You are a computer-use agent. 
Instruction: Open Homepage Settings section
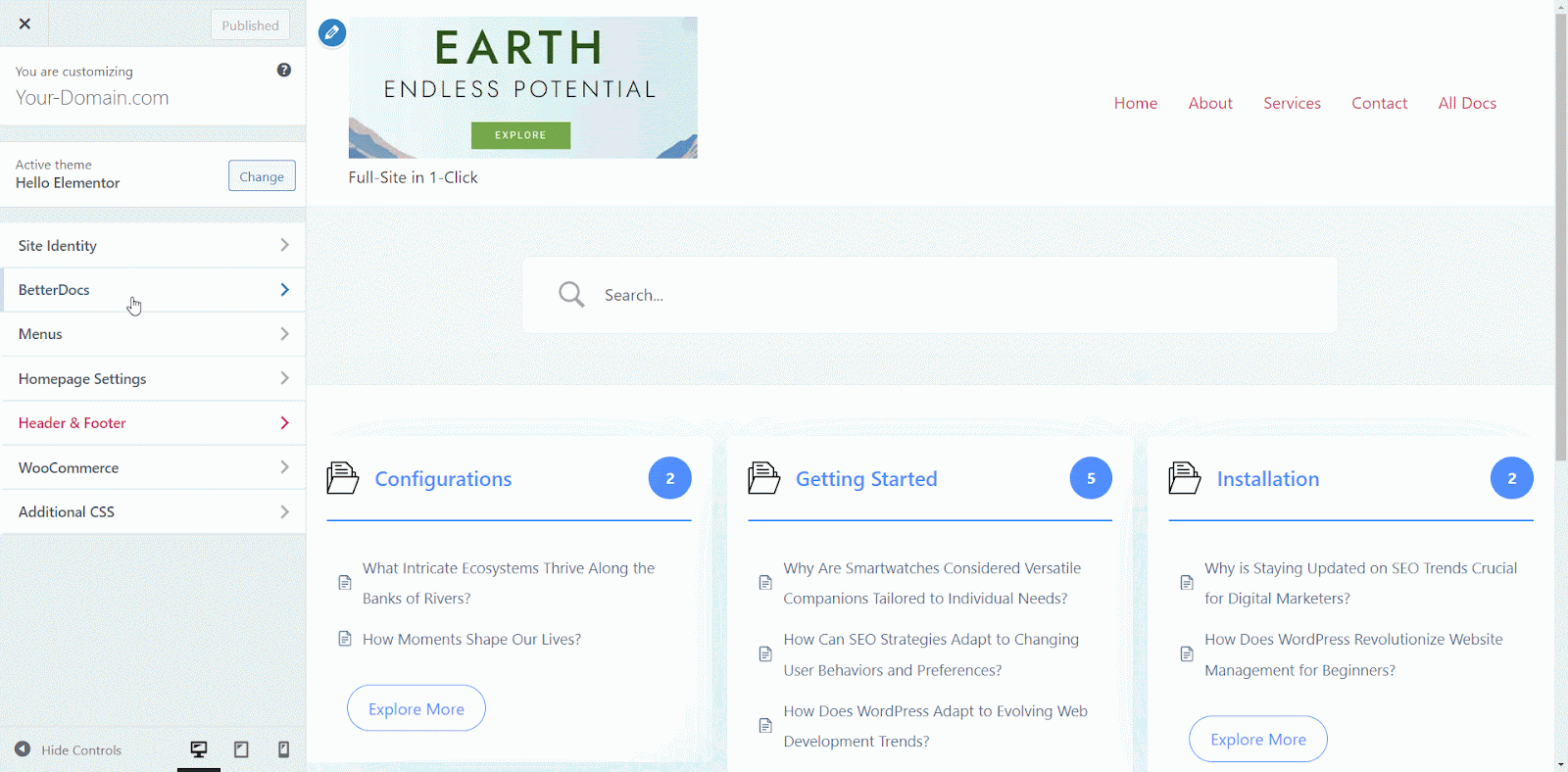click(153, 378)
